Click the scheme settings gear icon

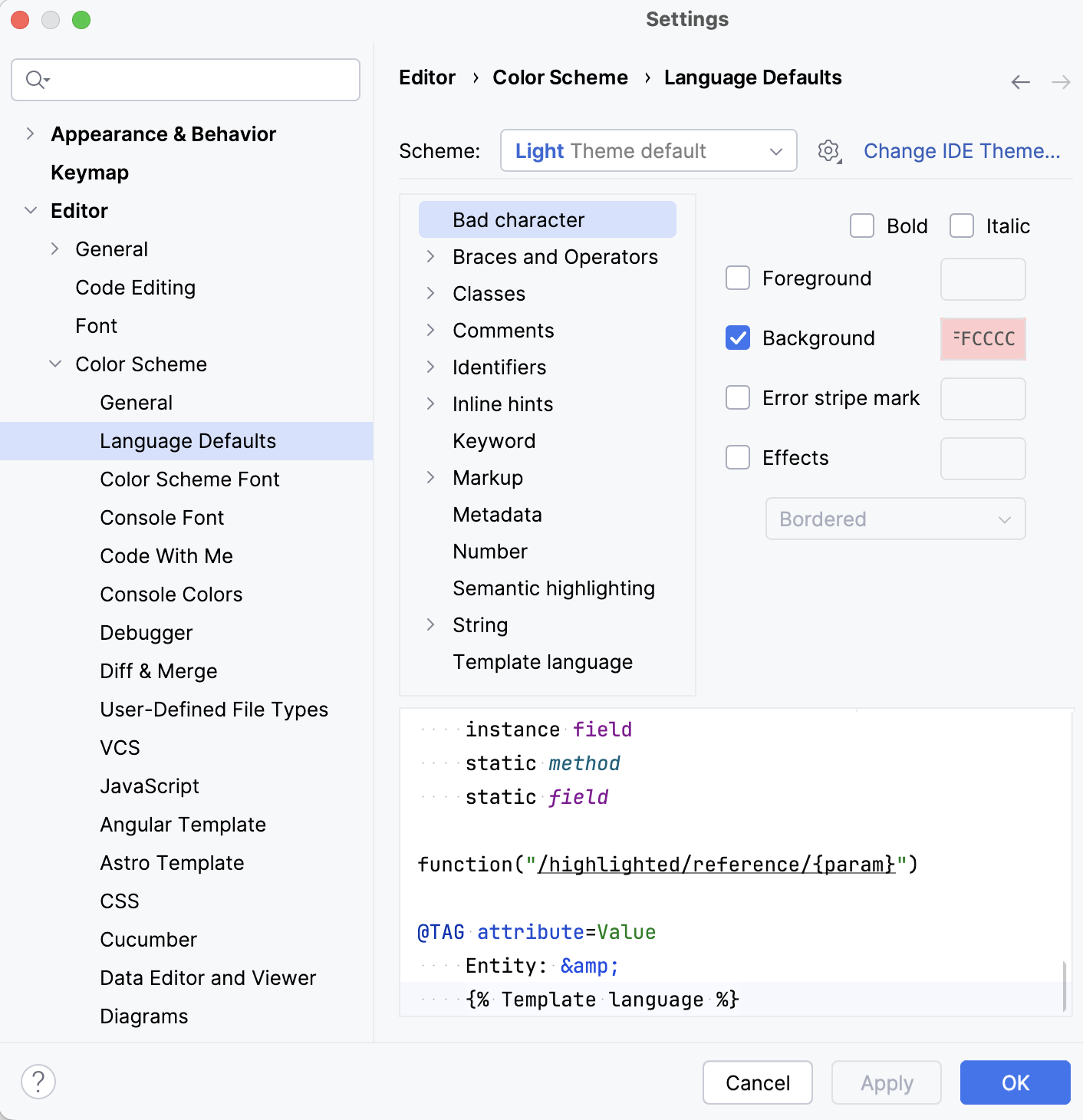click(x=828, y=150)
